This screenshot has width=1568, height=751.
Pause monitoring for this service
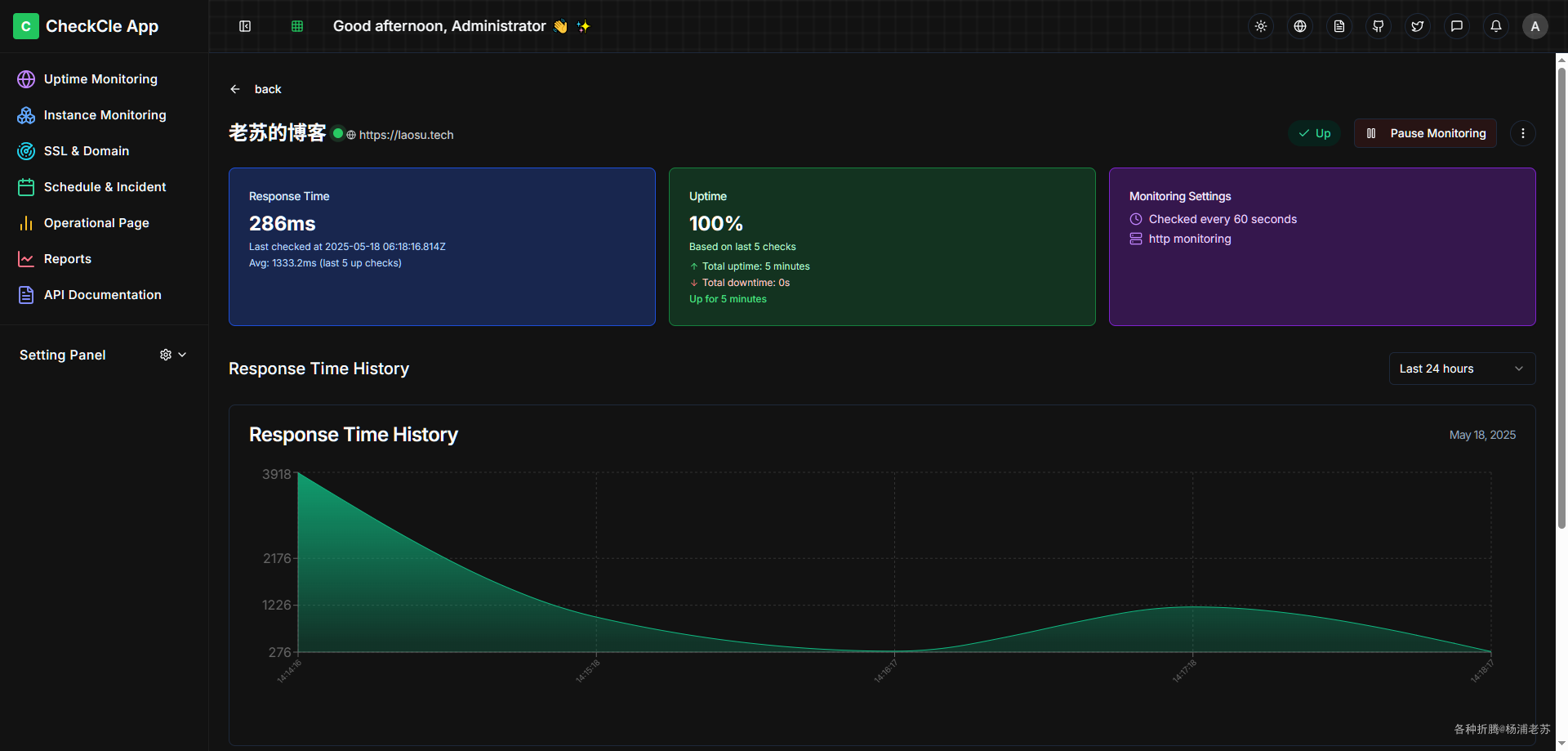pyautogui.click(x=1425, y=133)
